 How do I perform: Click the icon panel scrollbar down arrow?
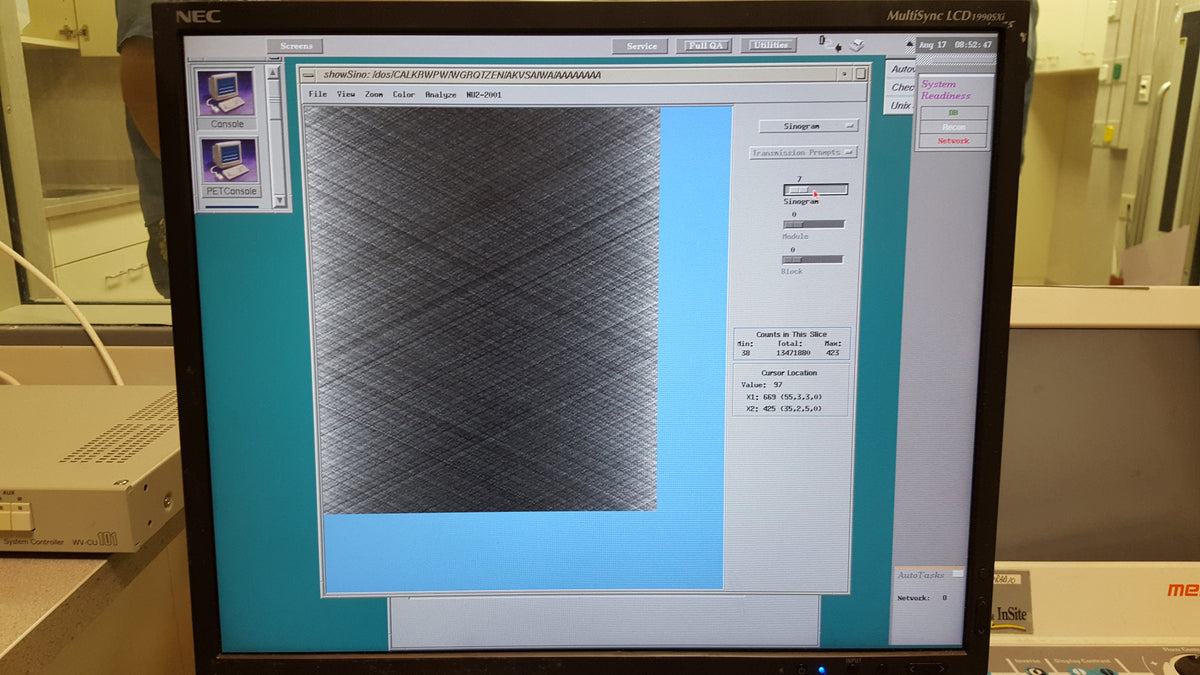pyautogui.click(x=279, y=201)
